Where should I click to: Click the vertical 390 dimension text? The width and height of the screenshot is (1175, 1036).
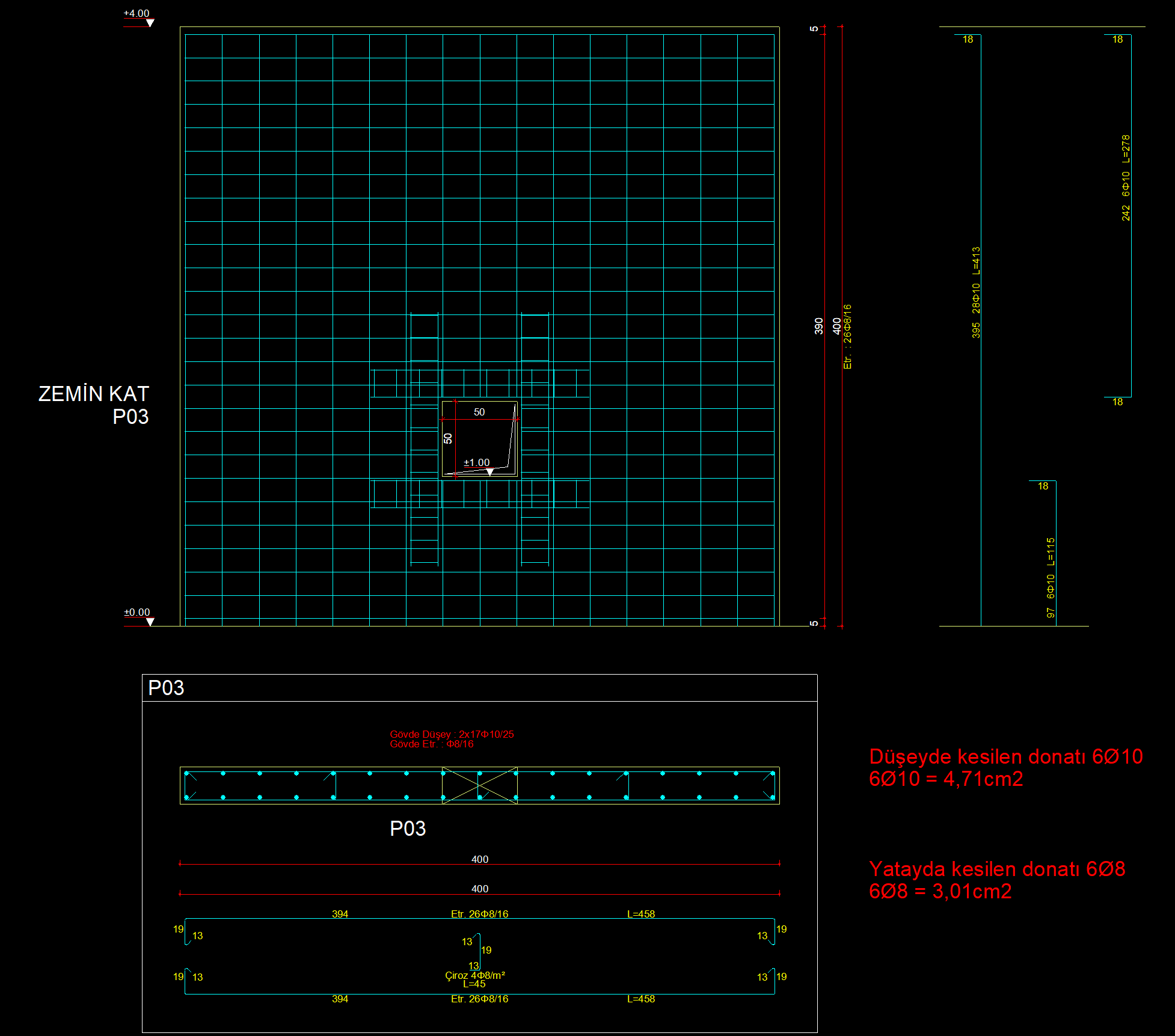[x=818, y=326]
